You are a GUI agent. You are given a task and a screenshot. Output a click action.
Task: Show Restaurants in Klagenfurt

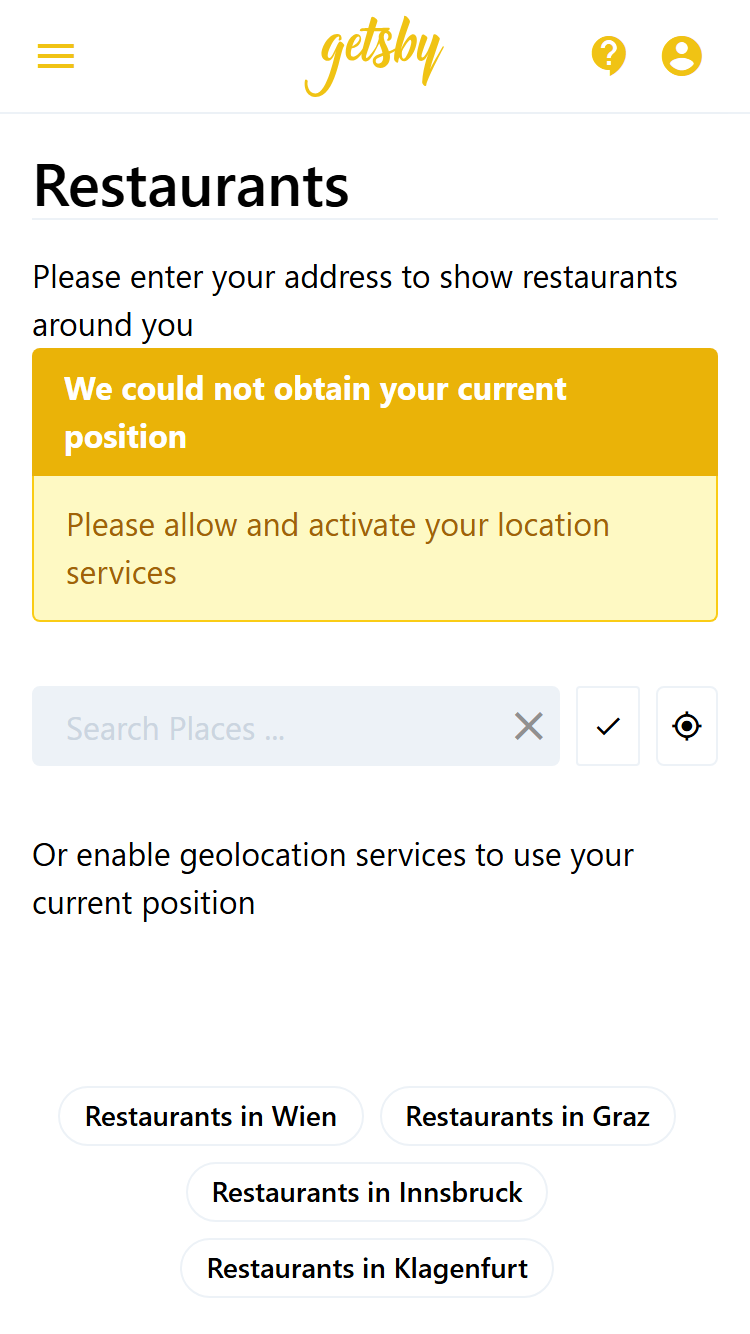[367, 1268]
